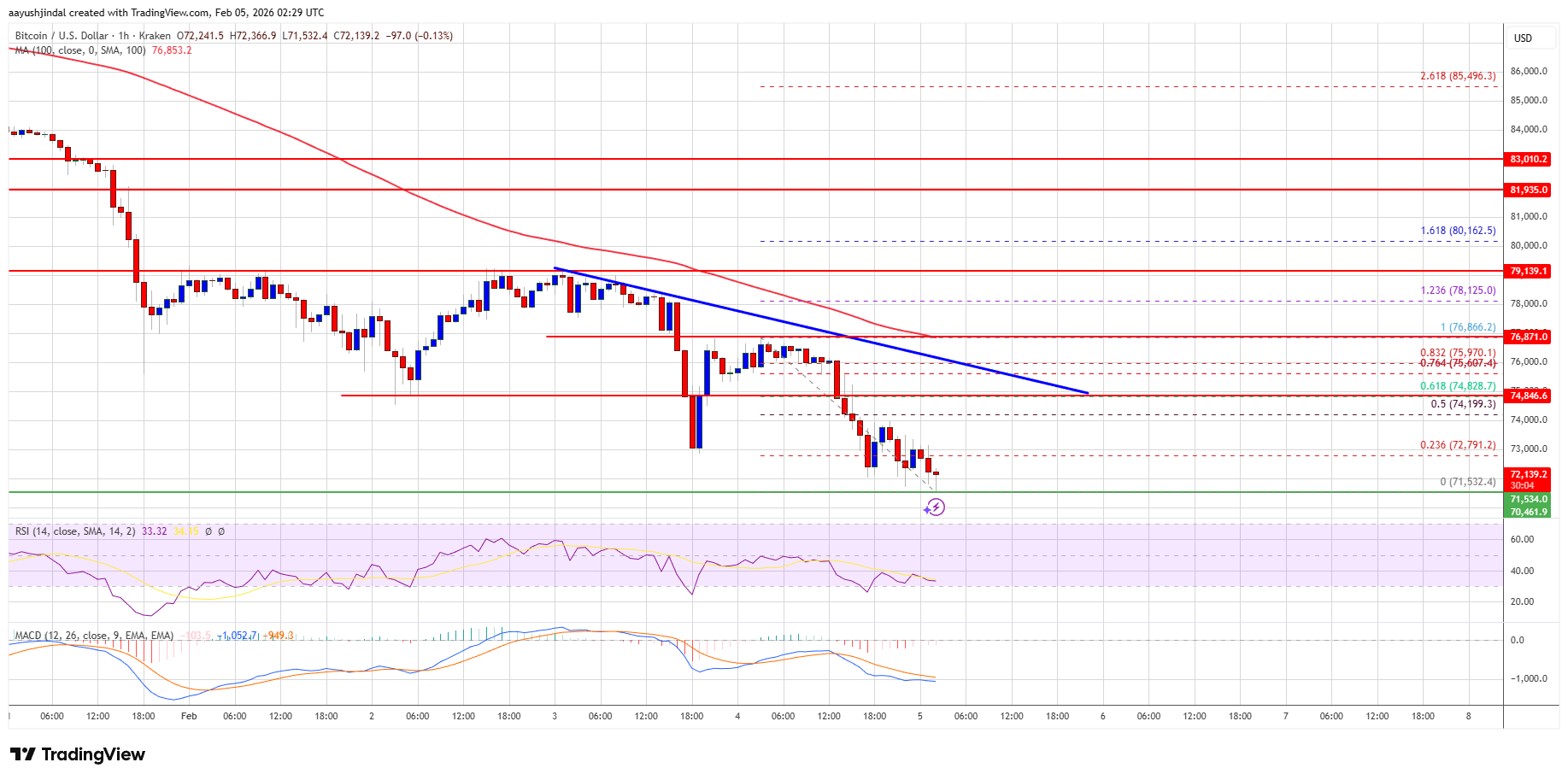Select the RSI indicator legend label
Screen dimensions: 1568x780
75,531
